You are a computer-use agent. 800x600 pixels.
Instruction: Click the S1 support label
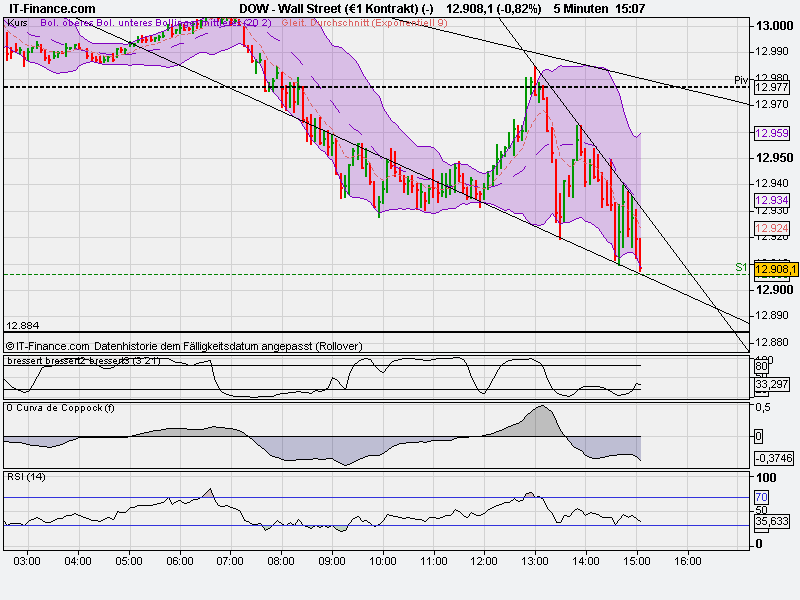(x=741, y=267)
